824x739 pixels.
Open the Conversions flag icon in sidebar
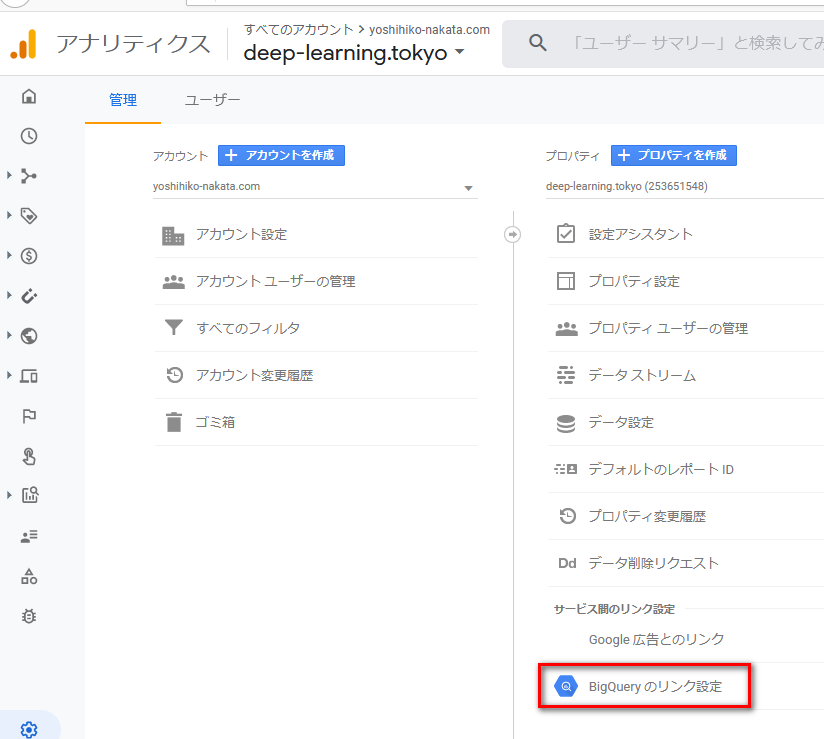29,416
